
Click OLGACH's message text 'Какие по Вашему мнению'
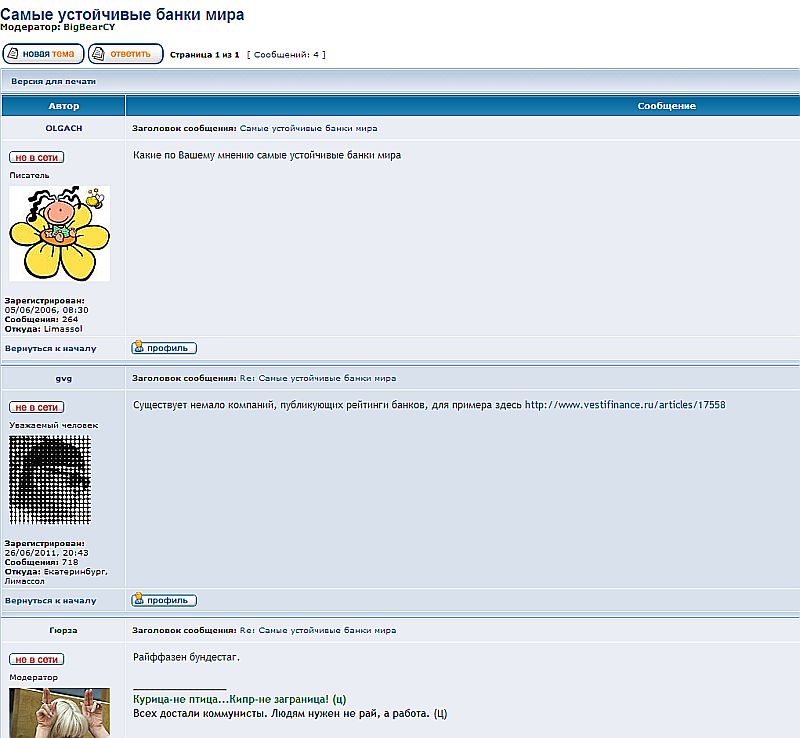(193, 155)
